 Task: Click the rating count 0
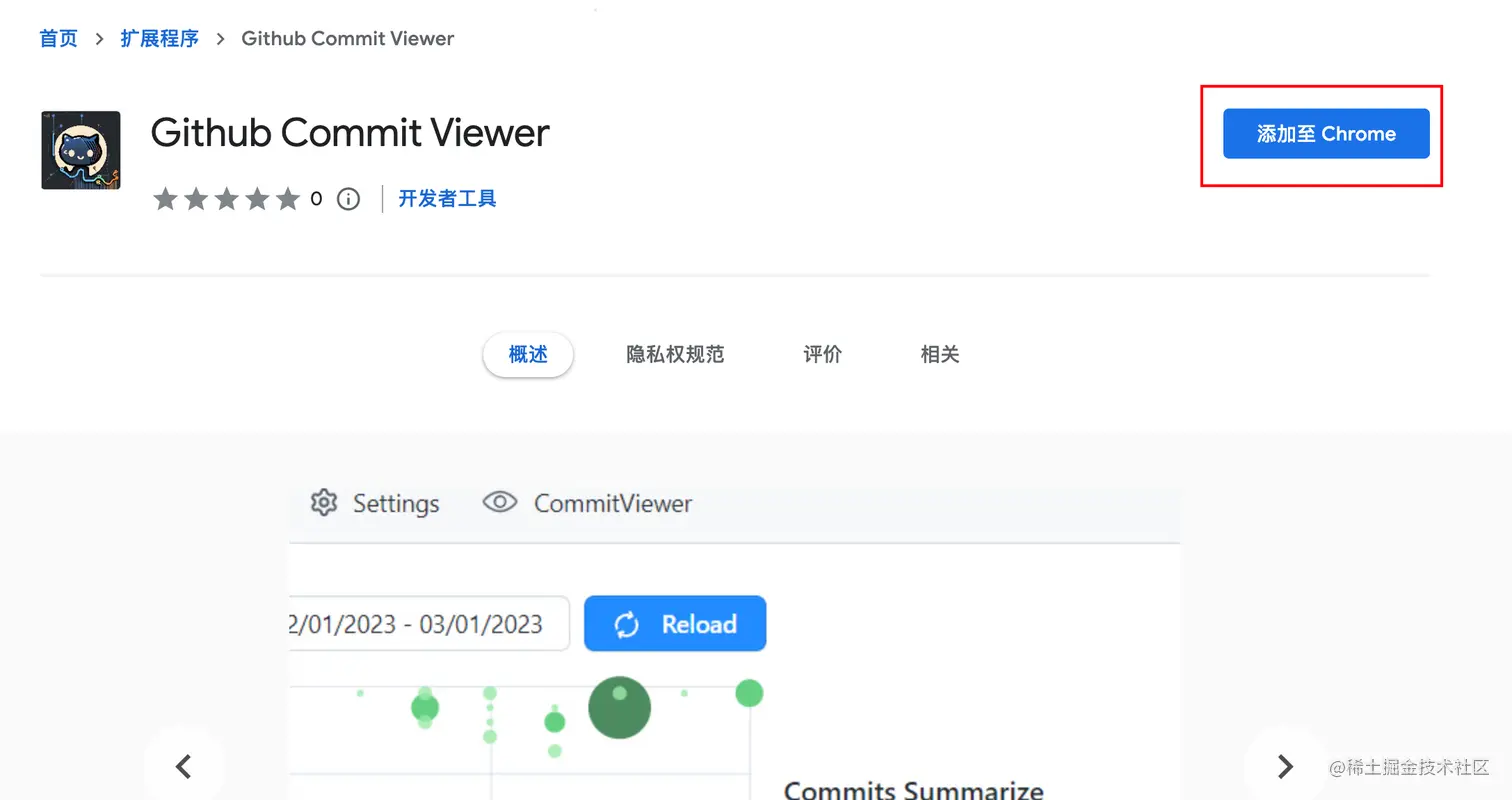coord(316,199)
